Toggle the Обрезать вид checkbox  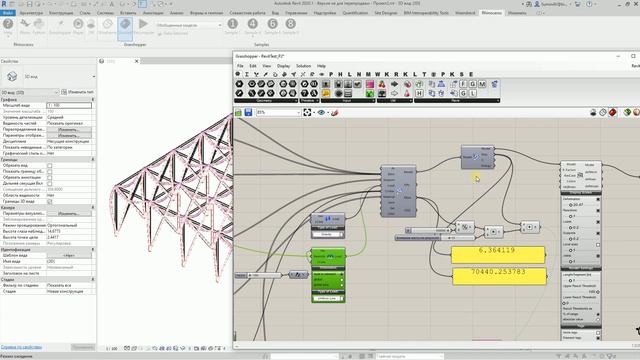50,166
